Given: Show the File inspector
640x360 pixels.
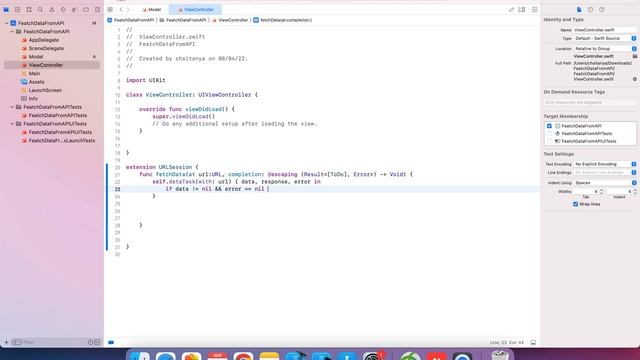Looking at the screenshot, I should click(579, 9).
